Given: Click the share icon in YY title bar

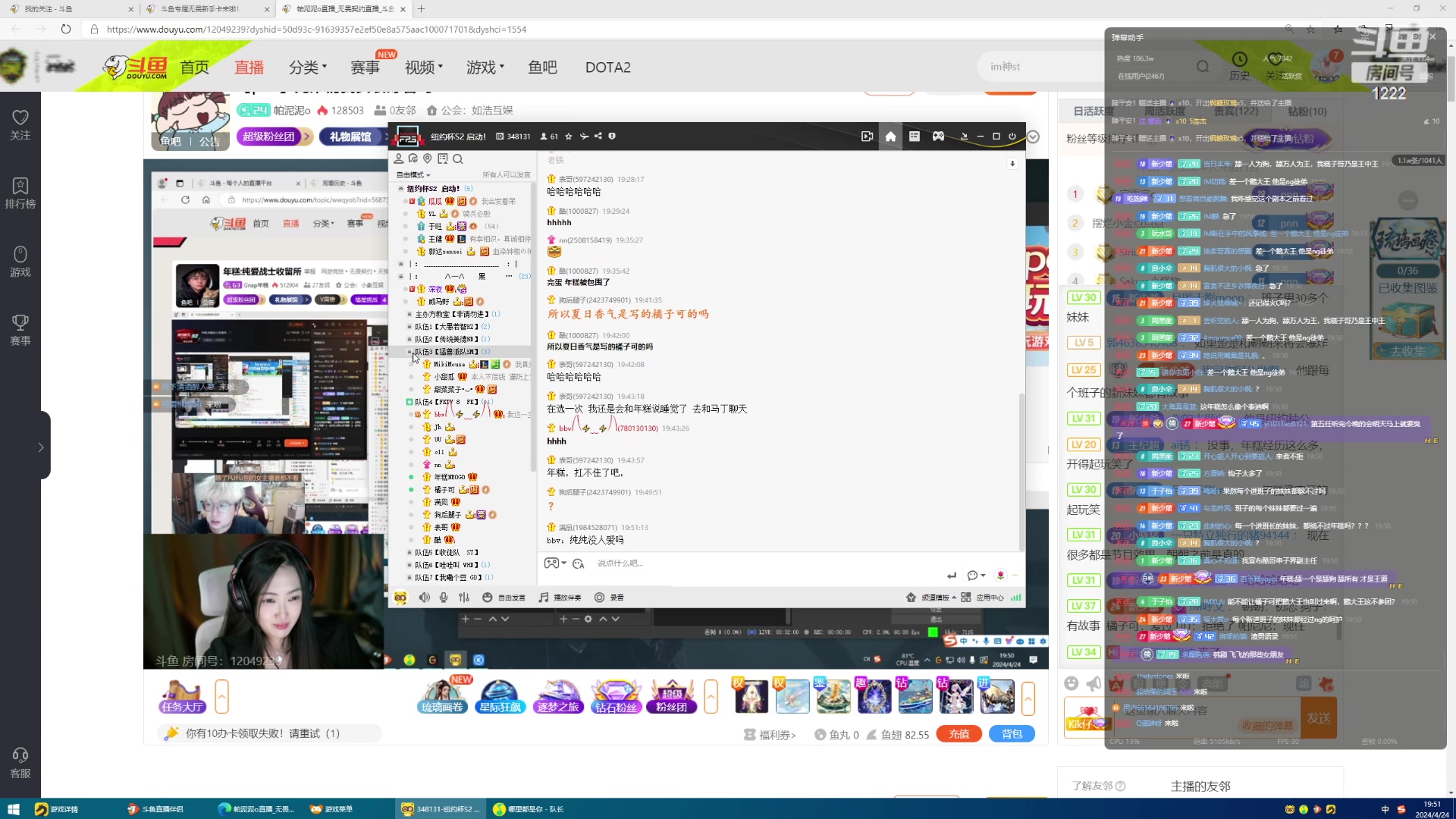Looking at the screenshot, I should pyautogui.click(x=598, y=136).
